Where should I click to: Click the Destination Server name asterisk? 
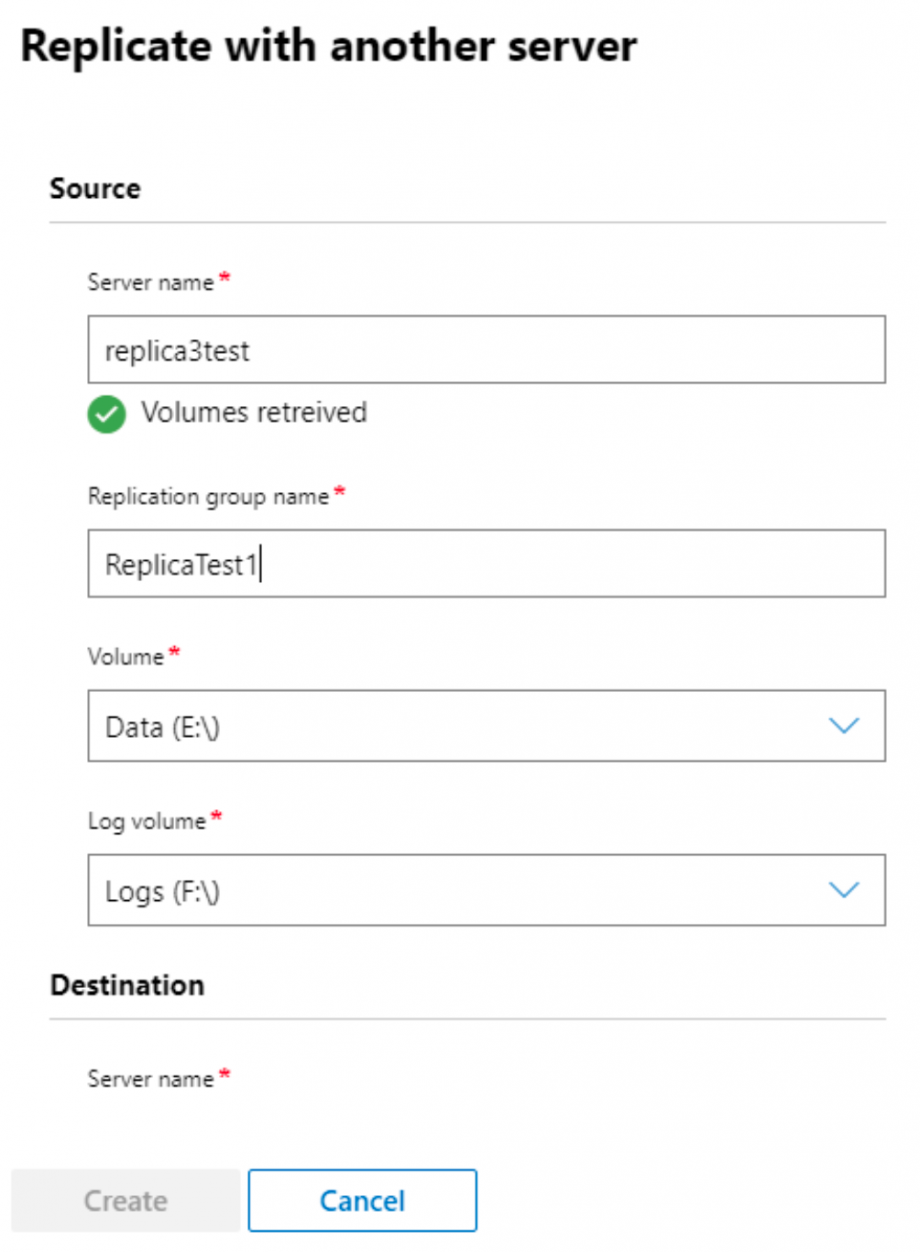click(224, 1073)
